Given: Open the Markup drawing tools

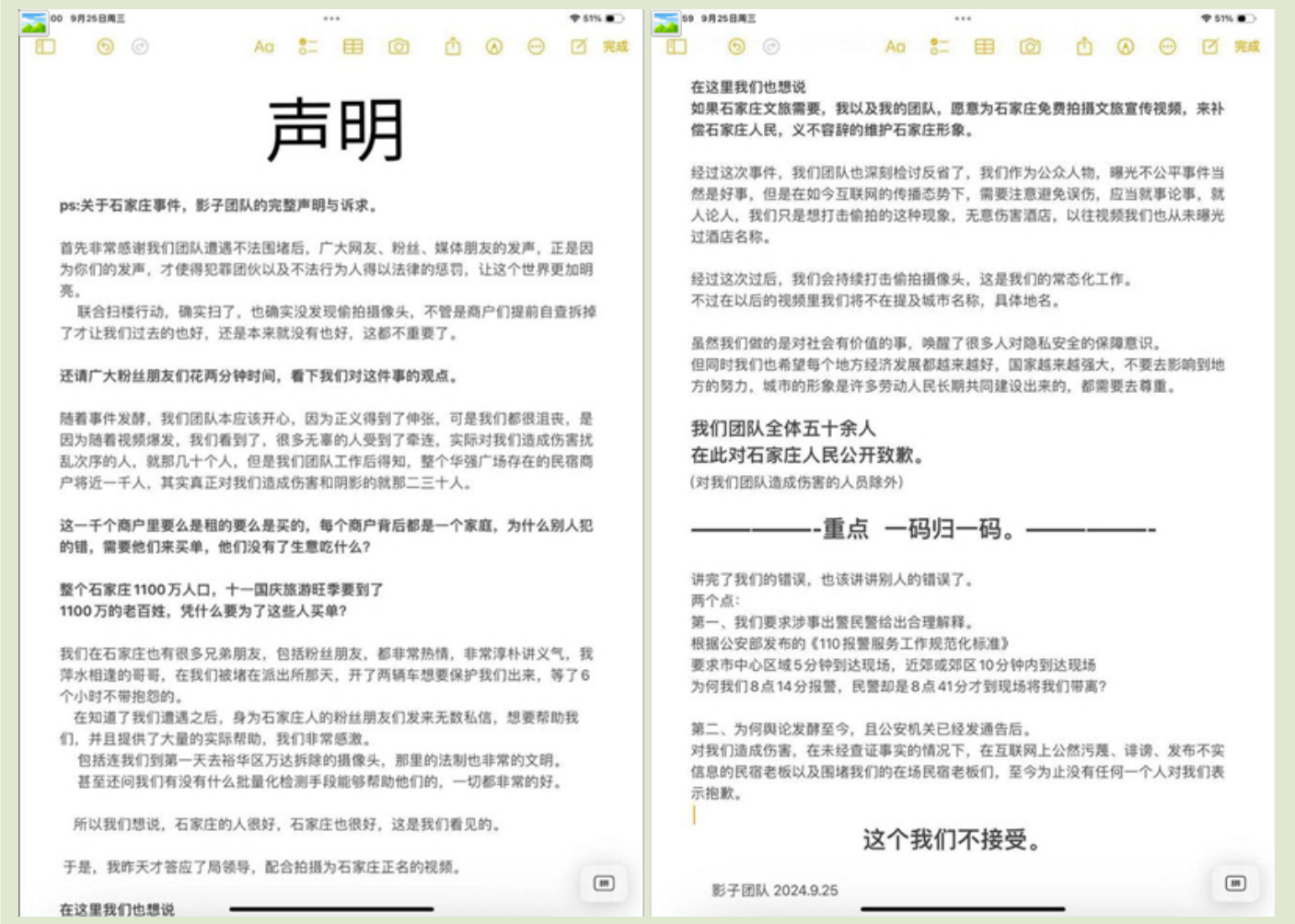Looking at the screenshot, I should (495, 46).
